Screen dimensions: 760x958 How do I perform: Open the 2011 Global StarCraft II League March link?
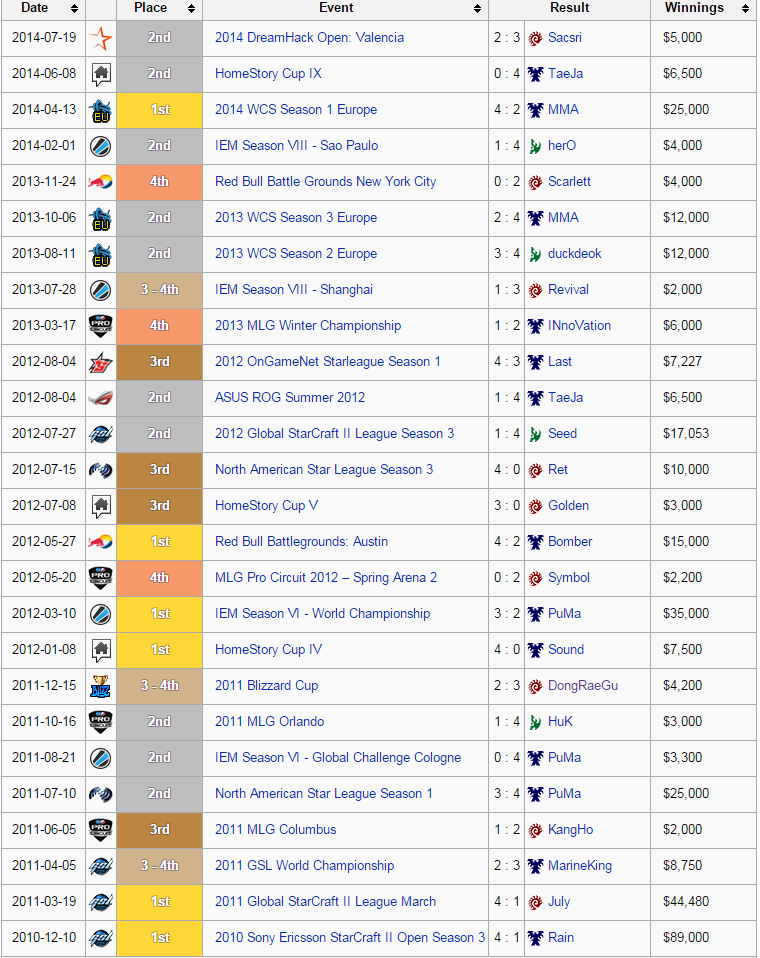(326, 901)
